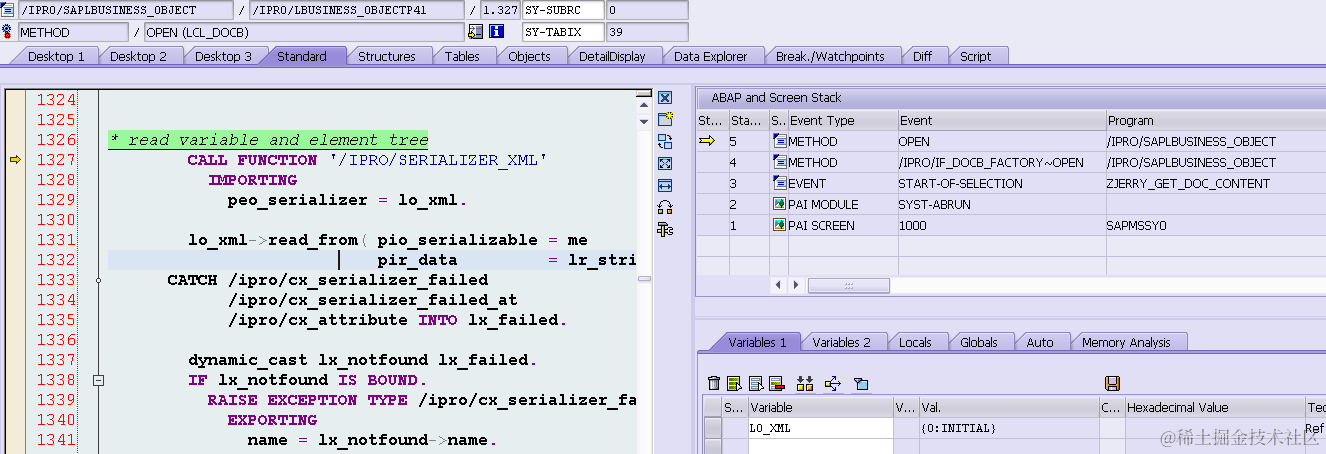
Task: Open the Locals variables tab
Action: tap(915, 342)
